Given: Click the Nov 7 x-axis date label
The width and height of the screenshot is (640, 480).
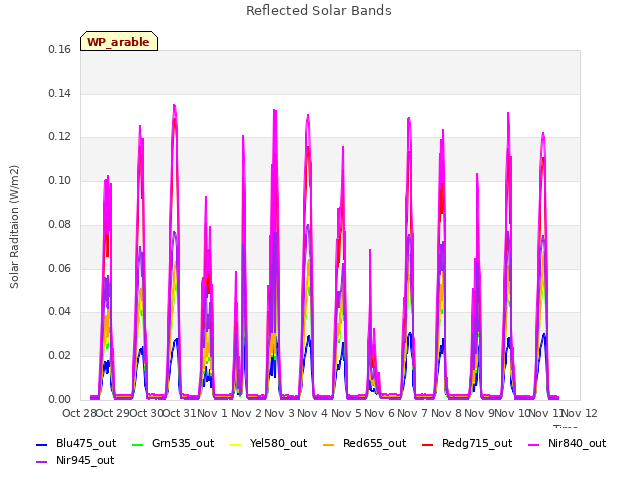Looking at the screenshot, I should [x=413, y=413].
